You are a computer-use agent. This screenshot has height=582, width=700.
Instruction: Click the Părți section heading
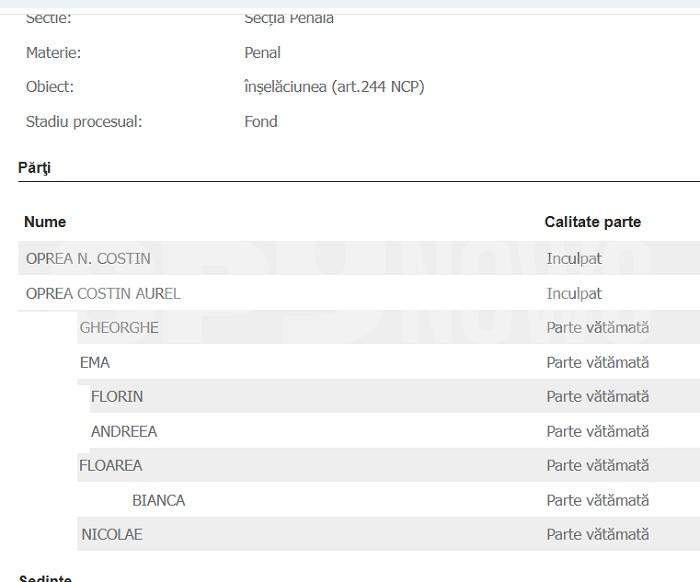point(34,168)
